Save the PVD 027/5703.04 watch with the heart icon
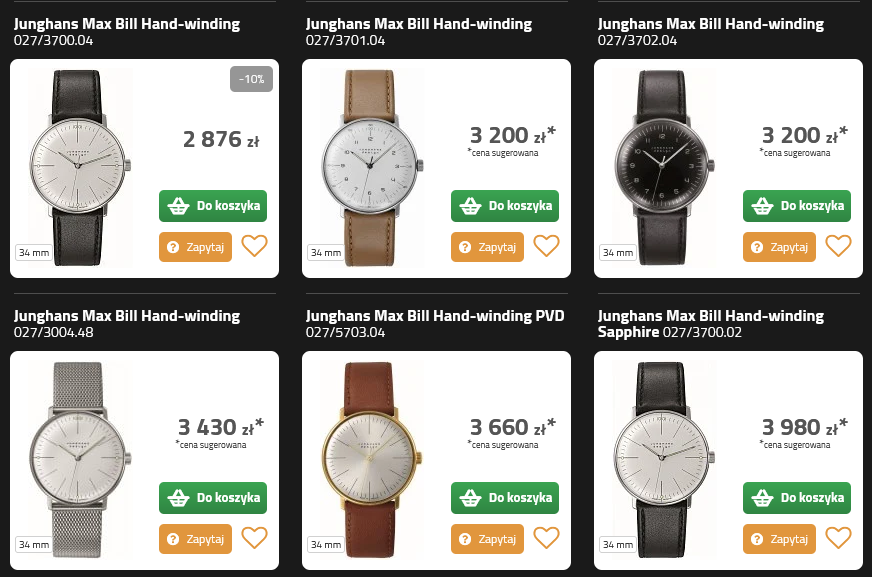Screen dimensions: 872x577 point(547,538)
